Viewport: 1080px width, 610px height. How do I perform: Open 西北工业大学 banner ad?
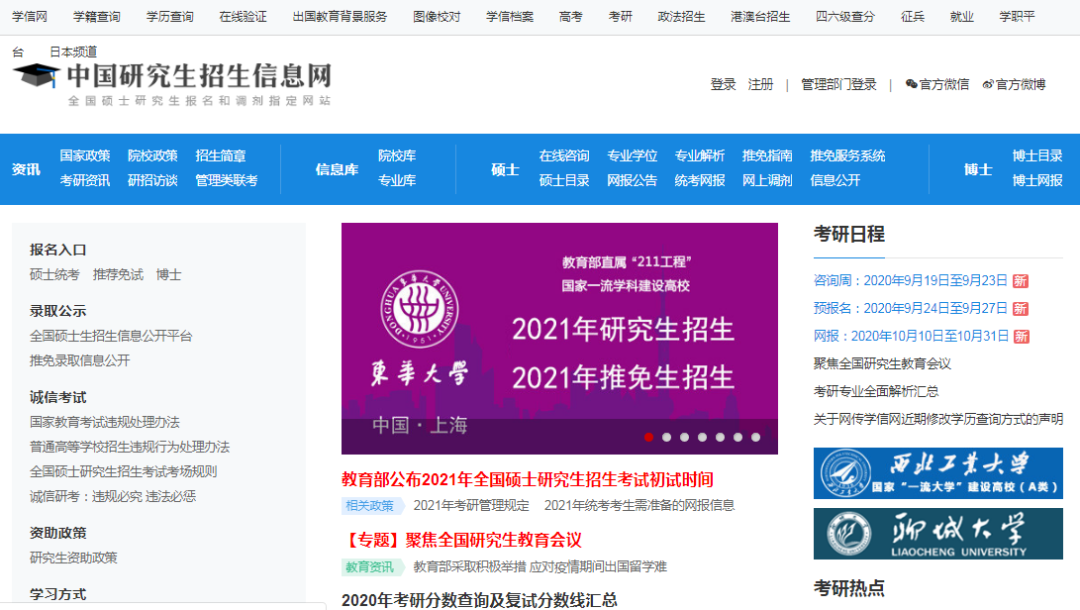click(938, 473)
